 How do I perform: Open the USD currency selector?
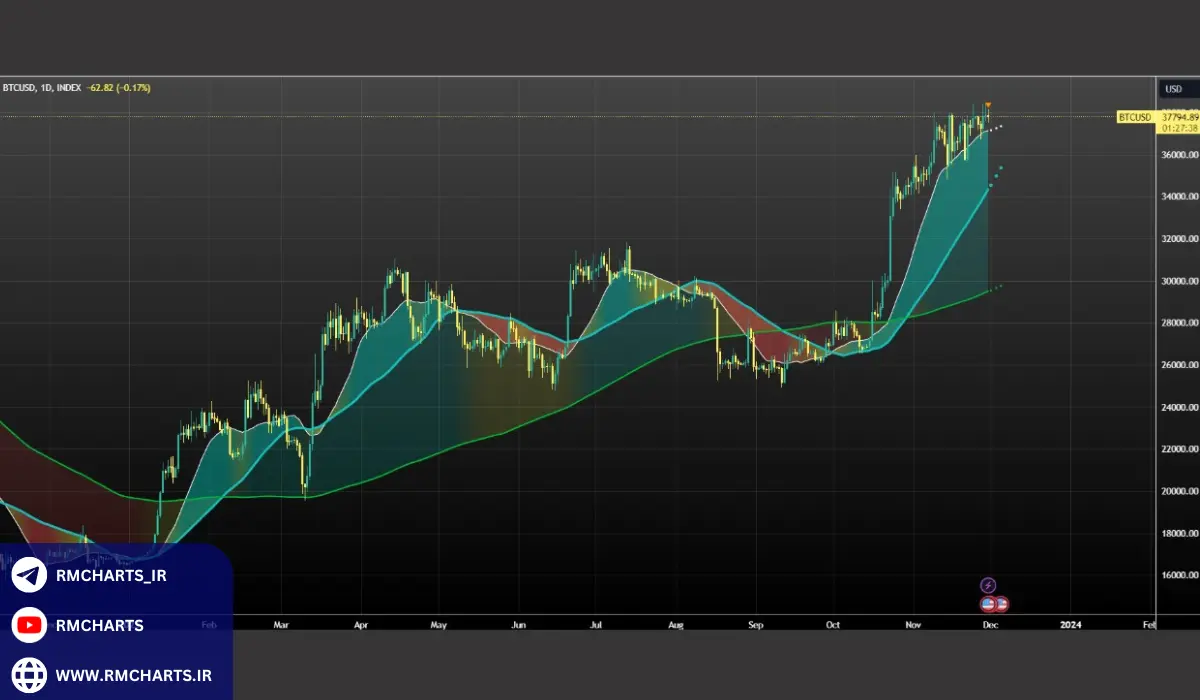click(1173, 89)
